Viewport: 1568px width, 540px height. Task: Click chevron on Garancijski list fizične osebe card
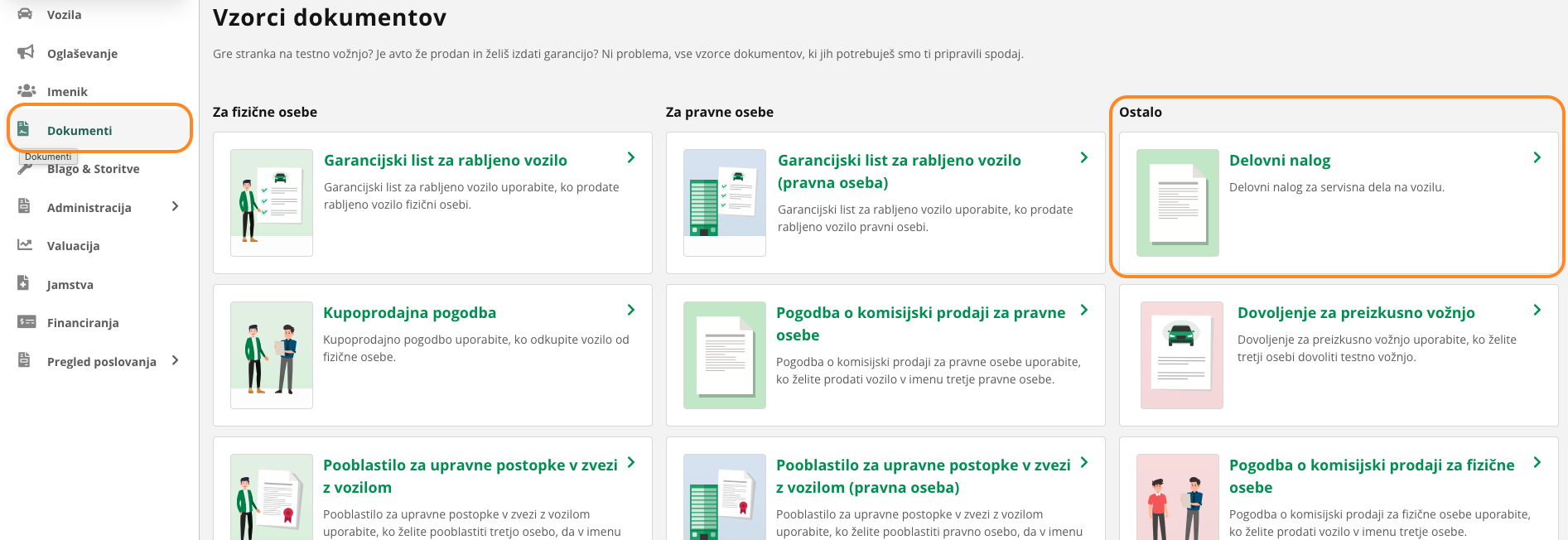click(x=631, y=157)
